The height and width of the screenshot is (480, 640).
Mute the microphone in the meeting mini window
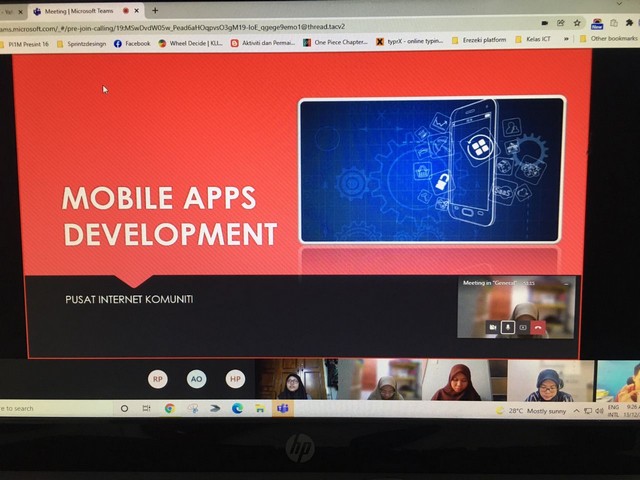507,327
